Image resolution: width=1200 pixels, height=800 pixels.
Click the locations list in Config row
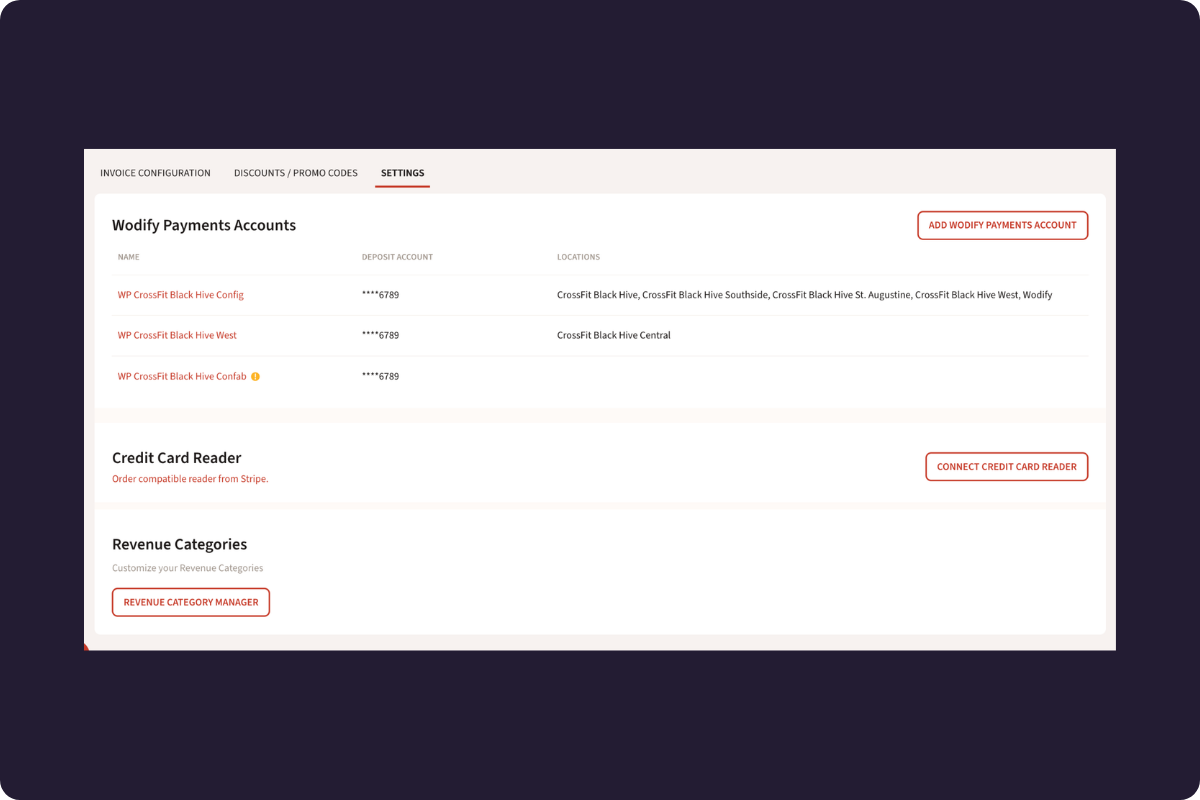click(804, 295)
